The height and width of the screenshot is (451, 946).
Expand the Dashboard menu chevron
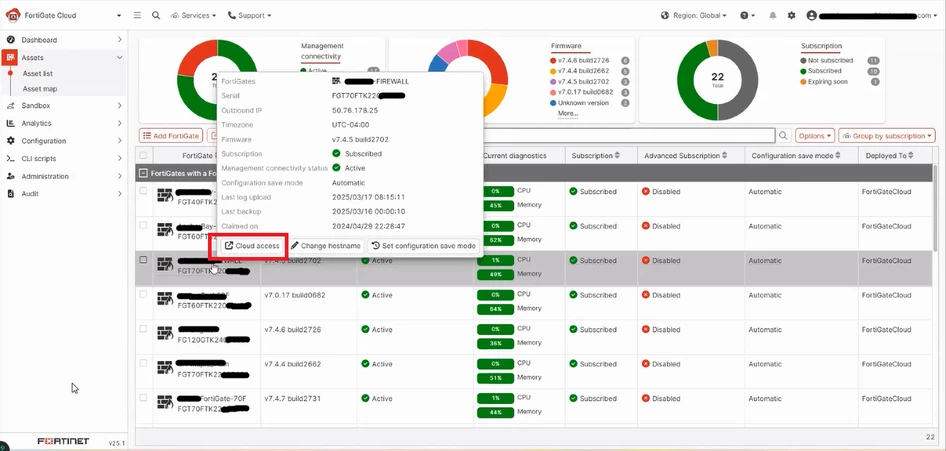119,40
